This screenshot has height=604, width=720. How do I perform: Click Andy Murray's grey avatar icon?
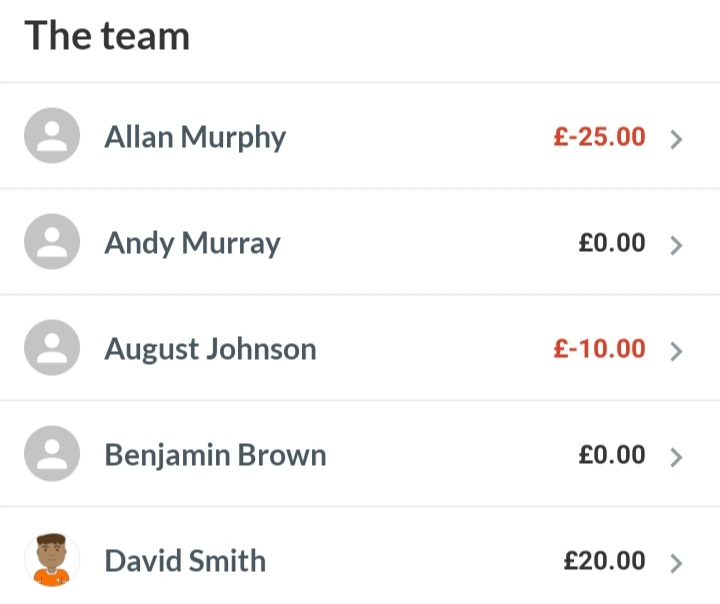(x=52, y=242)
